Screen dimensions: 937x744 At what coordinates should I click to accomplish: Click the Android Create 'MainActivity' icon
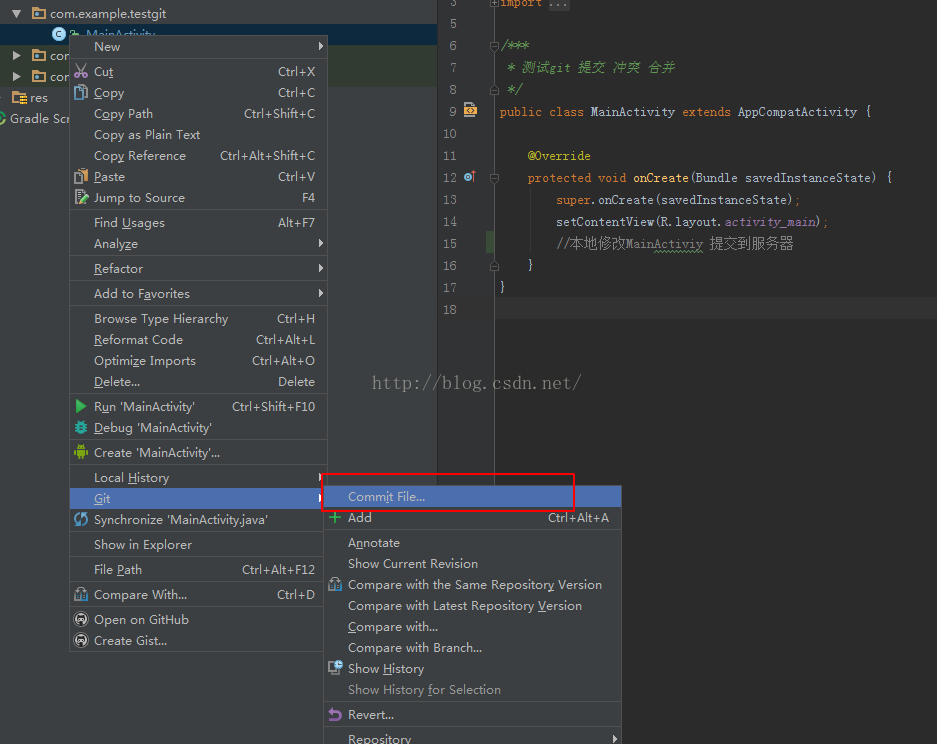[x=81, y=453]
